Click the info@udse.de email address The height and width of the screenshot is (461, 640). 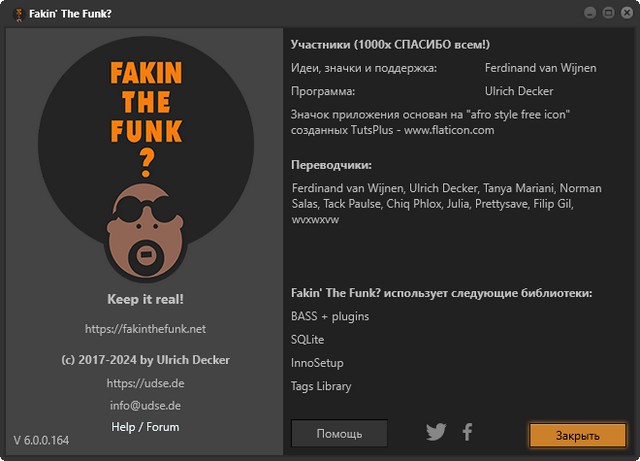(146, 405)
